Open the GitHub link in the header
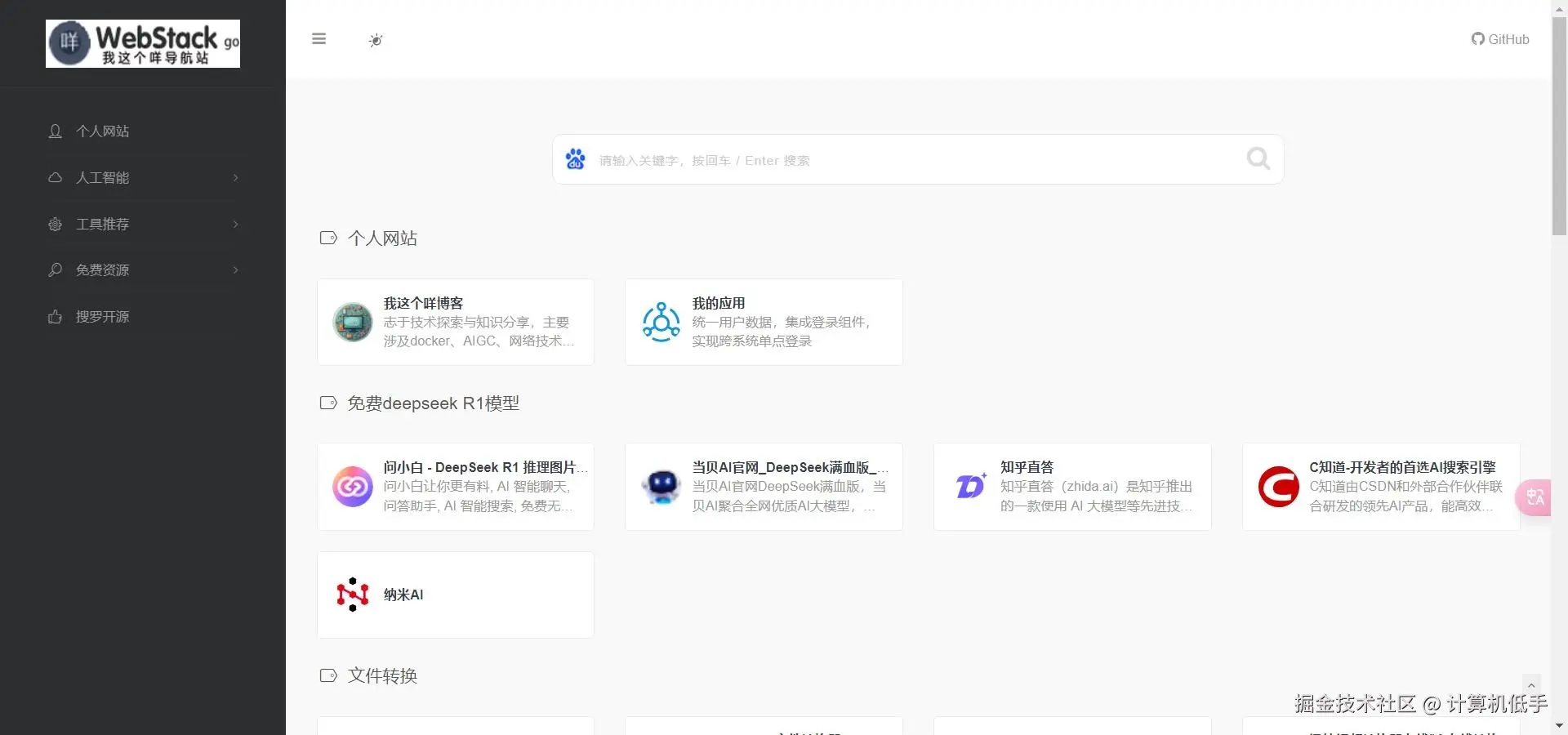The image size is (1568, 735). coord(1500,39)
